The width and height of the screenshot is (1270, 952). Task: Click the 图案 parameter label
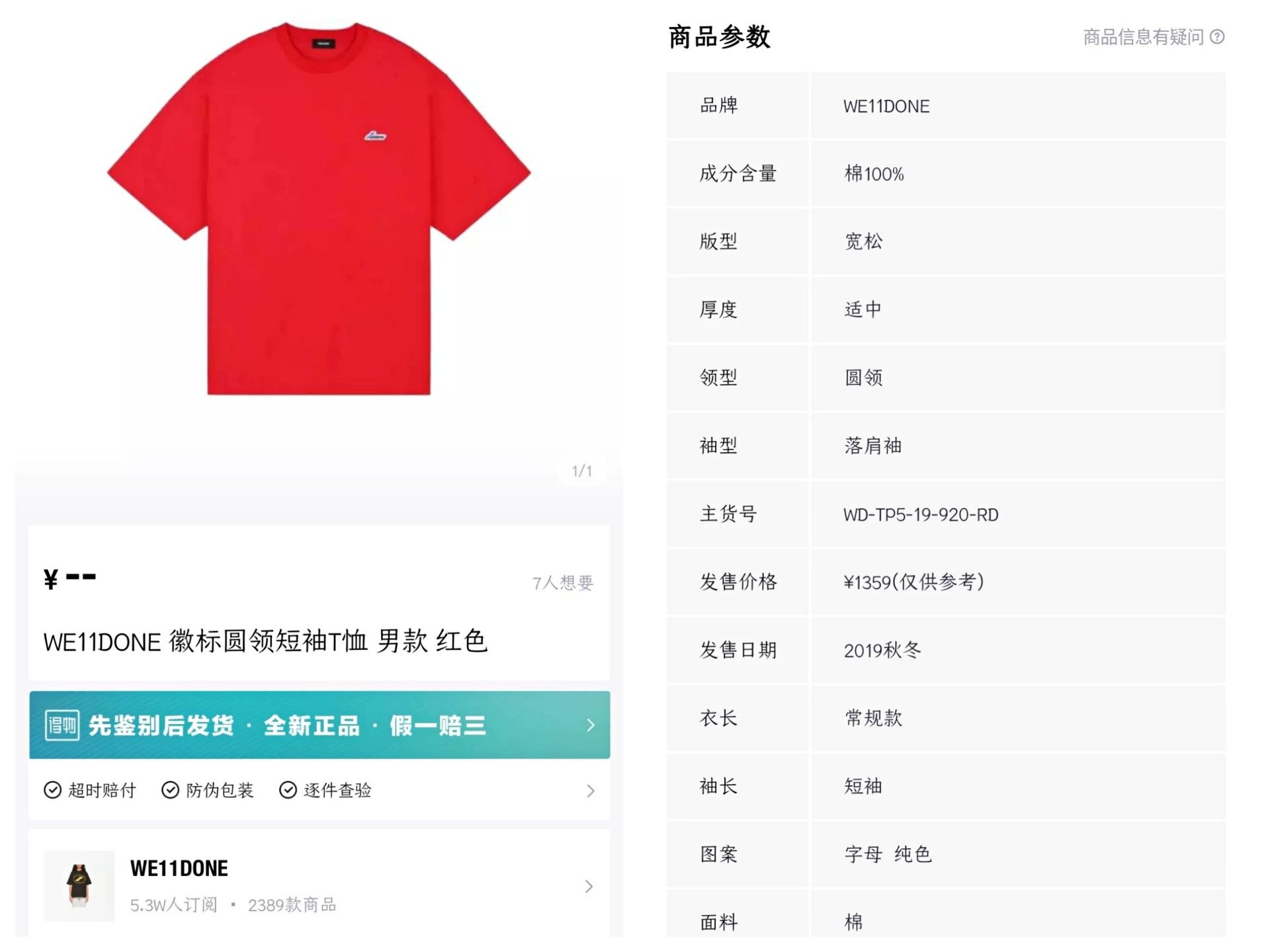point(719,855)
